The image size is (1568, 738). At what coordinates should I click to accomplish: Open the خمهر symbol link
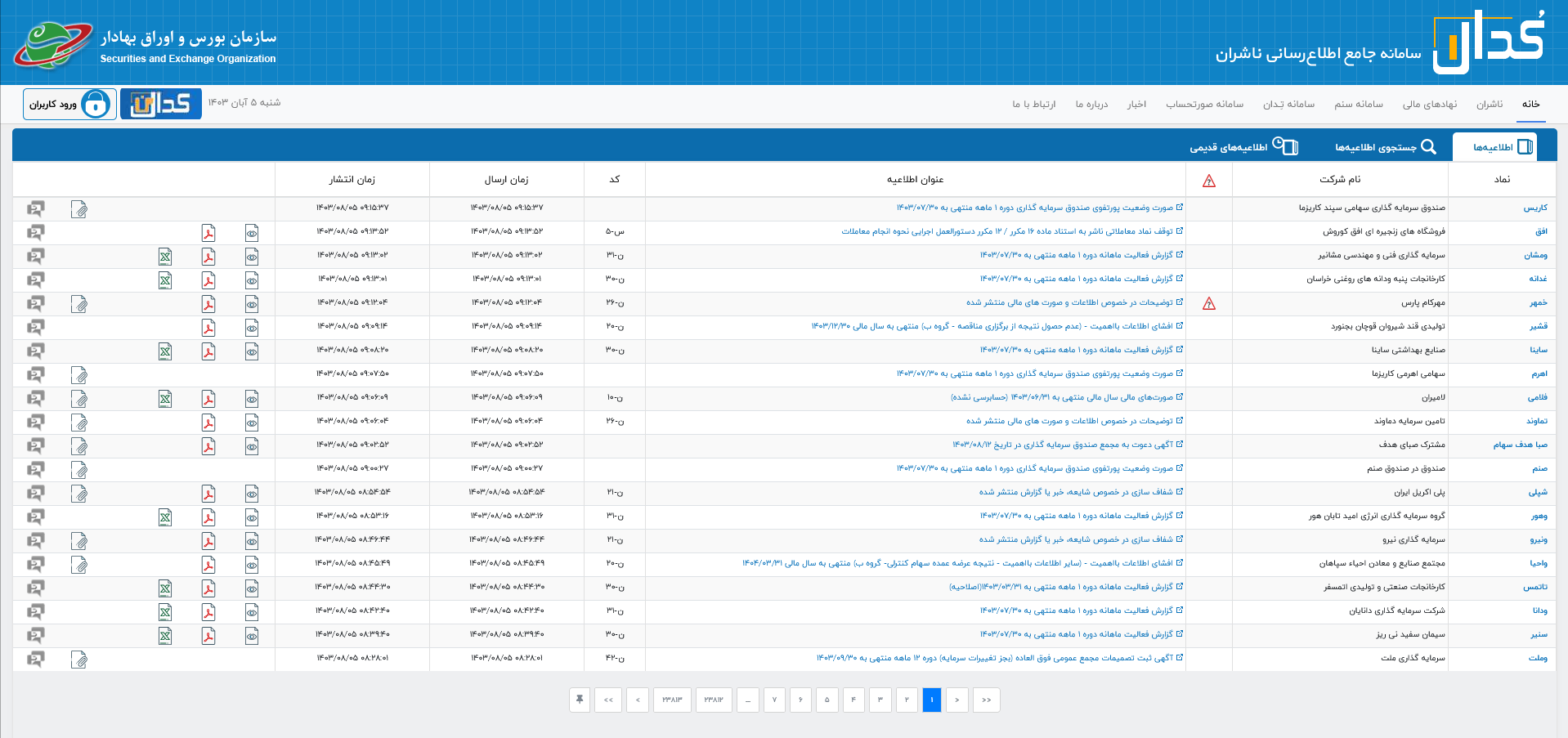[x=1539, y=302]
